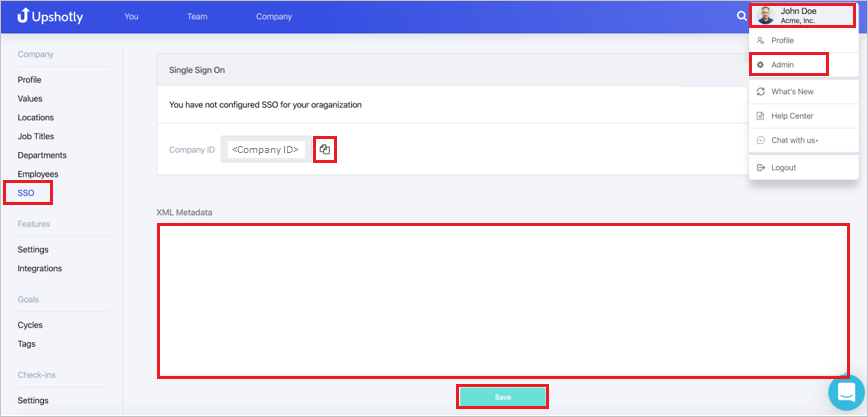Click the 'You have not configured SSO' message

click(x=265, y=105)
